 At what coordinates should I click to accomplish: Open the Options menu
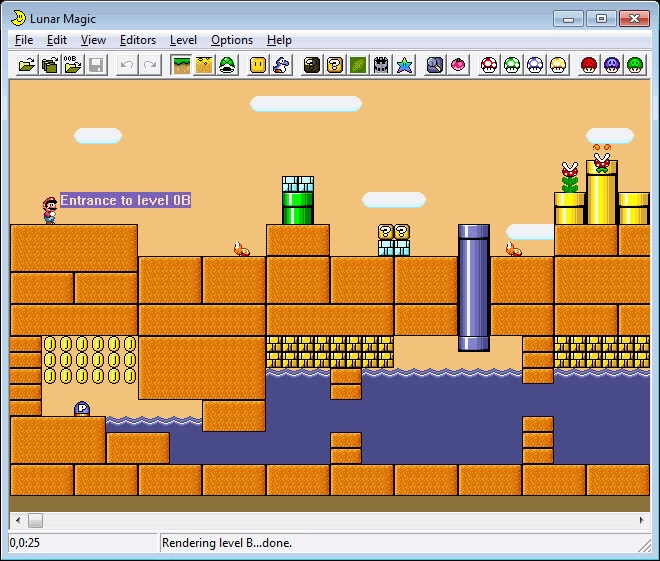point(232,40)
